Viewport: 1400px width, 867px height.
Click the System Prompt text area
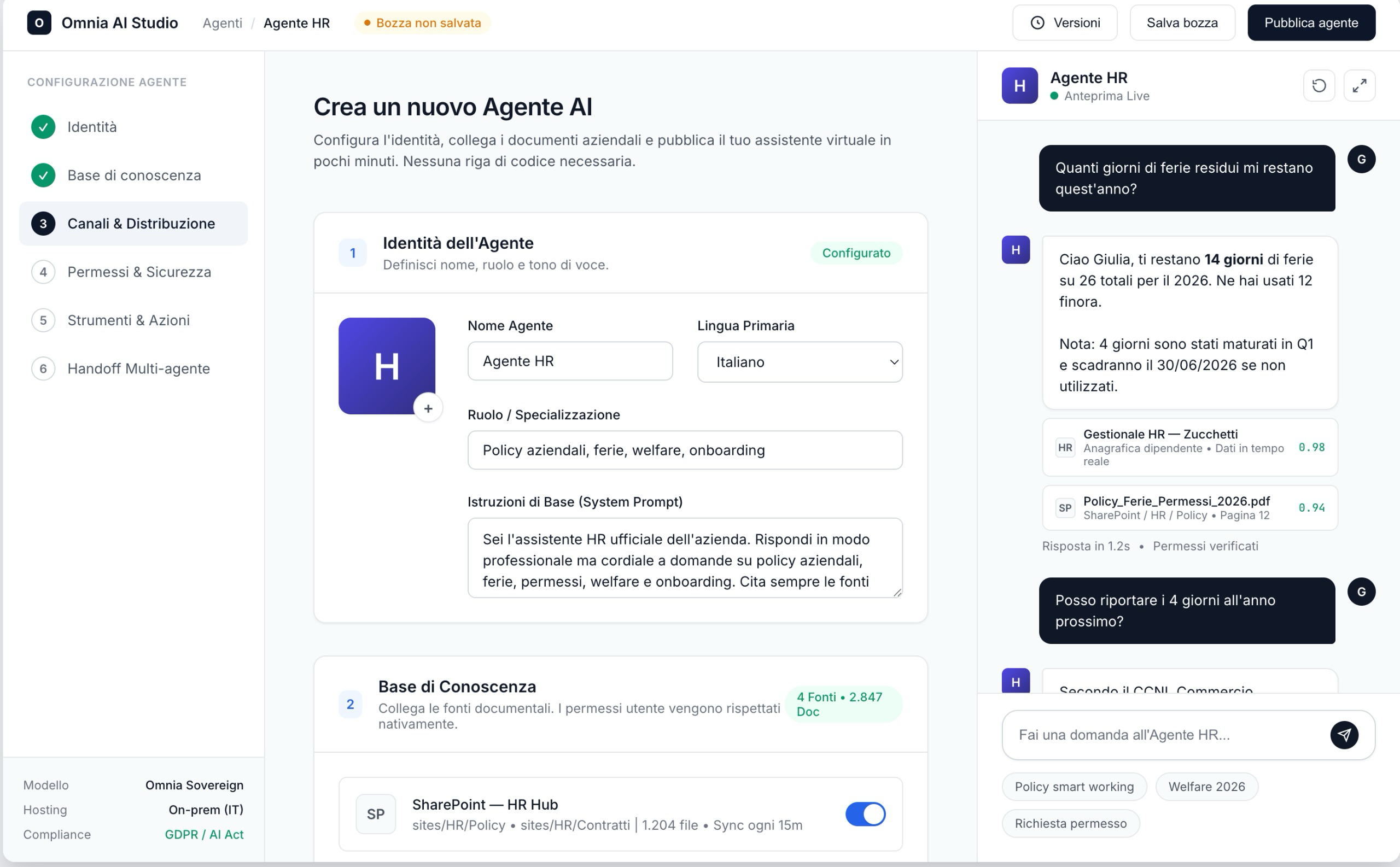pos(685,558)
